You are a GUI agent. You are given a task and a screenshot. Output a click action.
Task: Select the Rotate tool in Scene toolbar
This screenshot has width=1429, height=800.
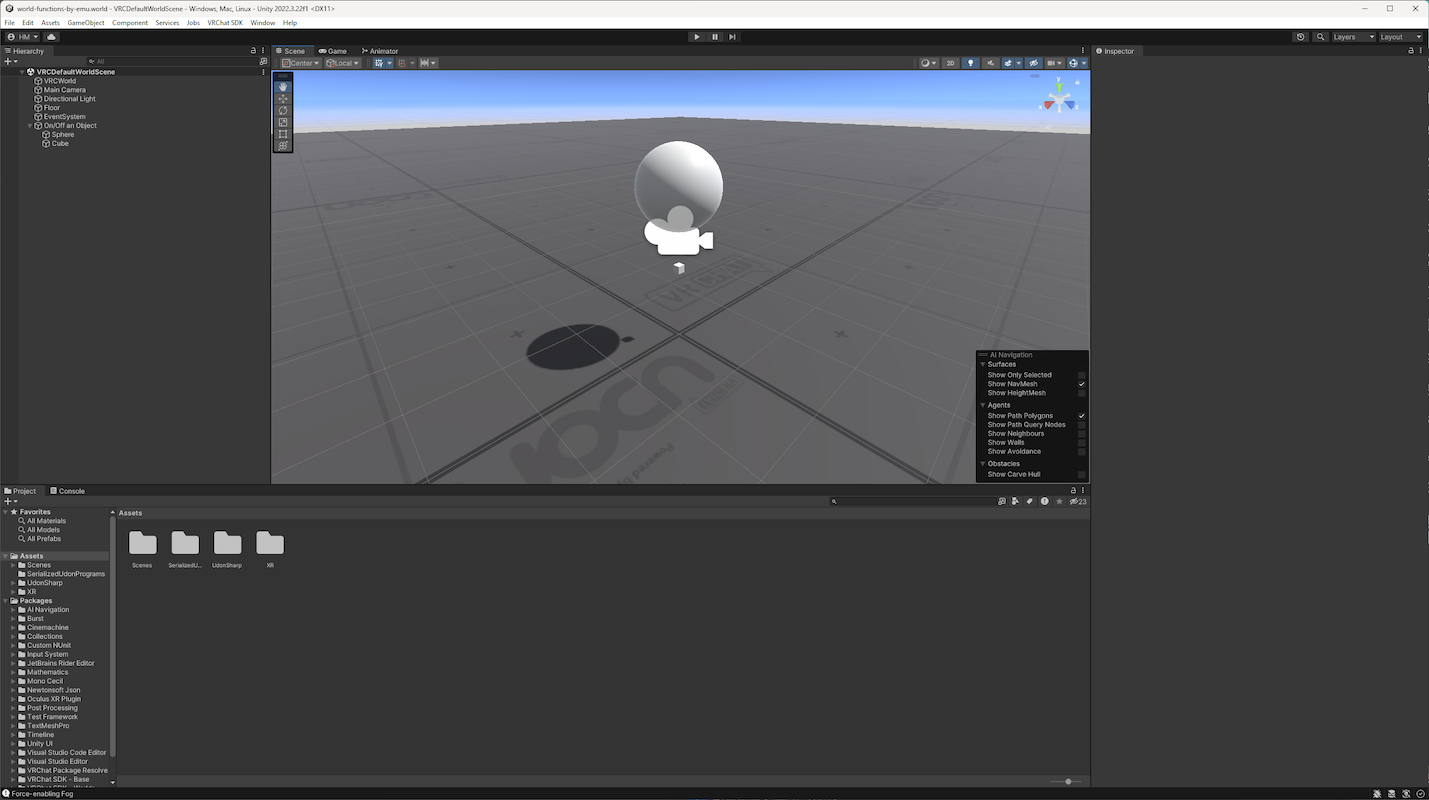point(283,111)
